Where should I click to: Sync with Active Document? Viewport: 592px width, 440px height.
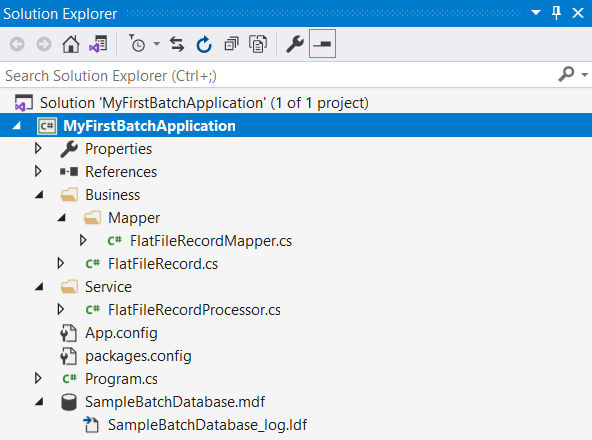click(x=177, y=44)
